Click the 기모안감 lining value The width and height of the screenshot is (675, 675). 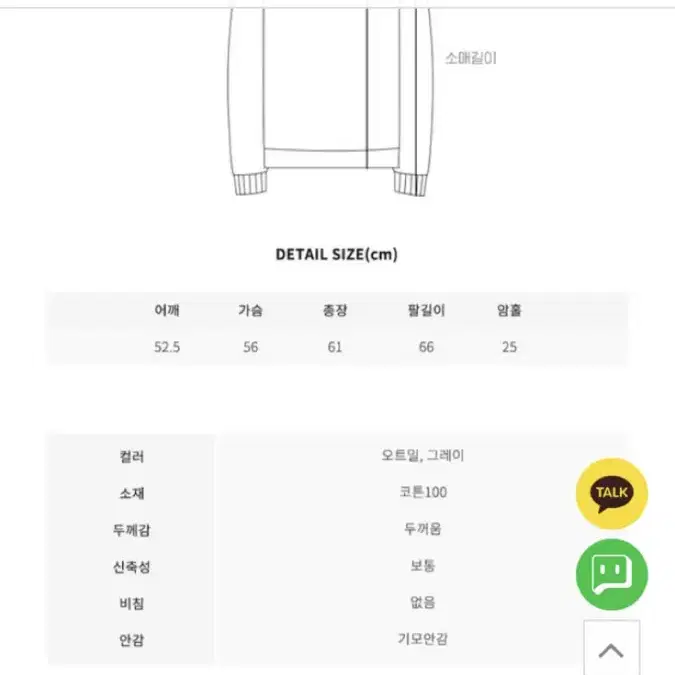point(423,639)
